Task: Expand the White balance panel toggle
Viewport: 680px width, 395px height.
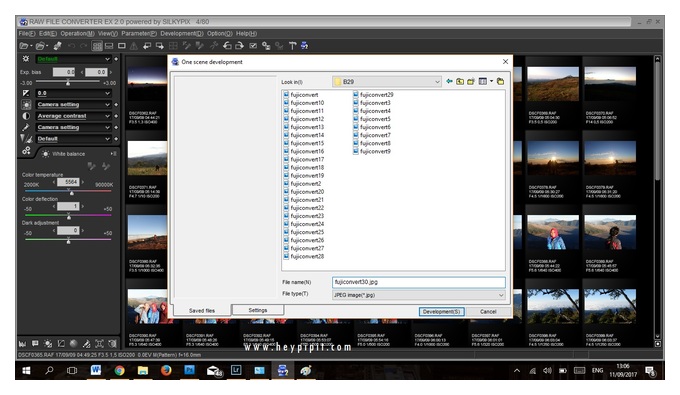Action: [113, 153]
